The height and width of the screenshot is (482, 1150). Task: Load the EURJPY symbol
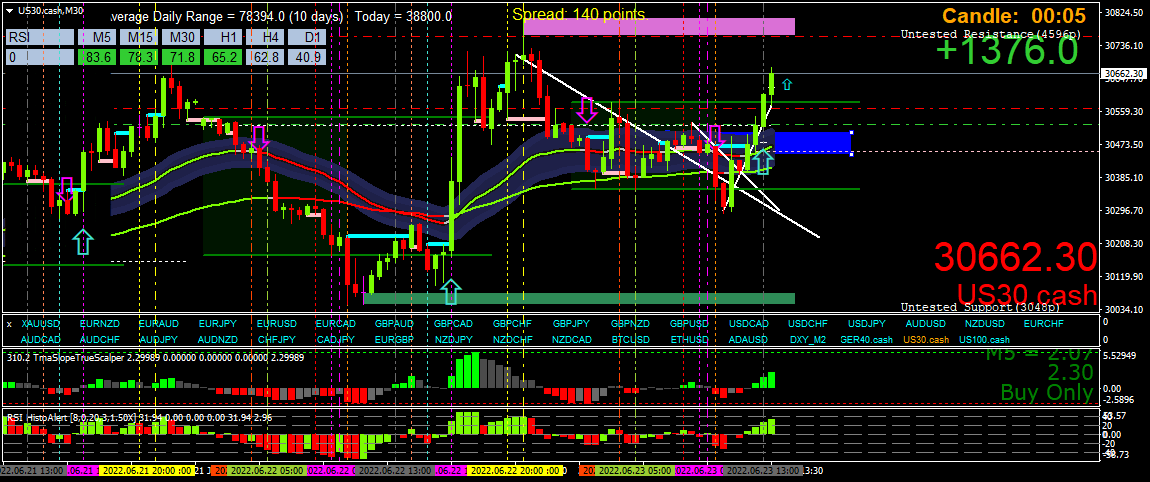218,324
